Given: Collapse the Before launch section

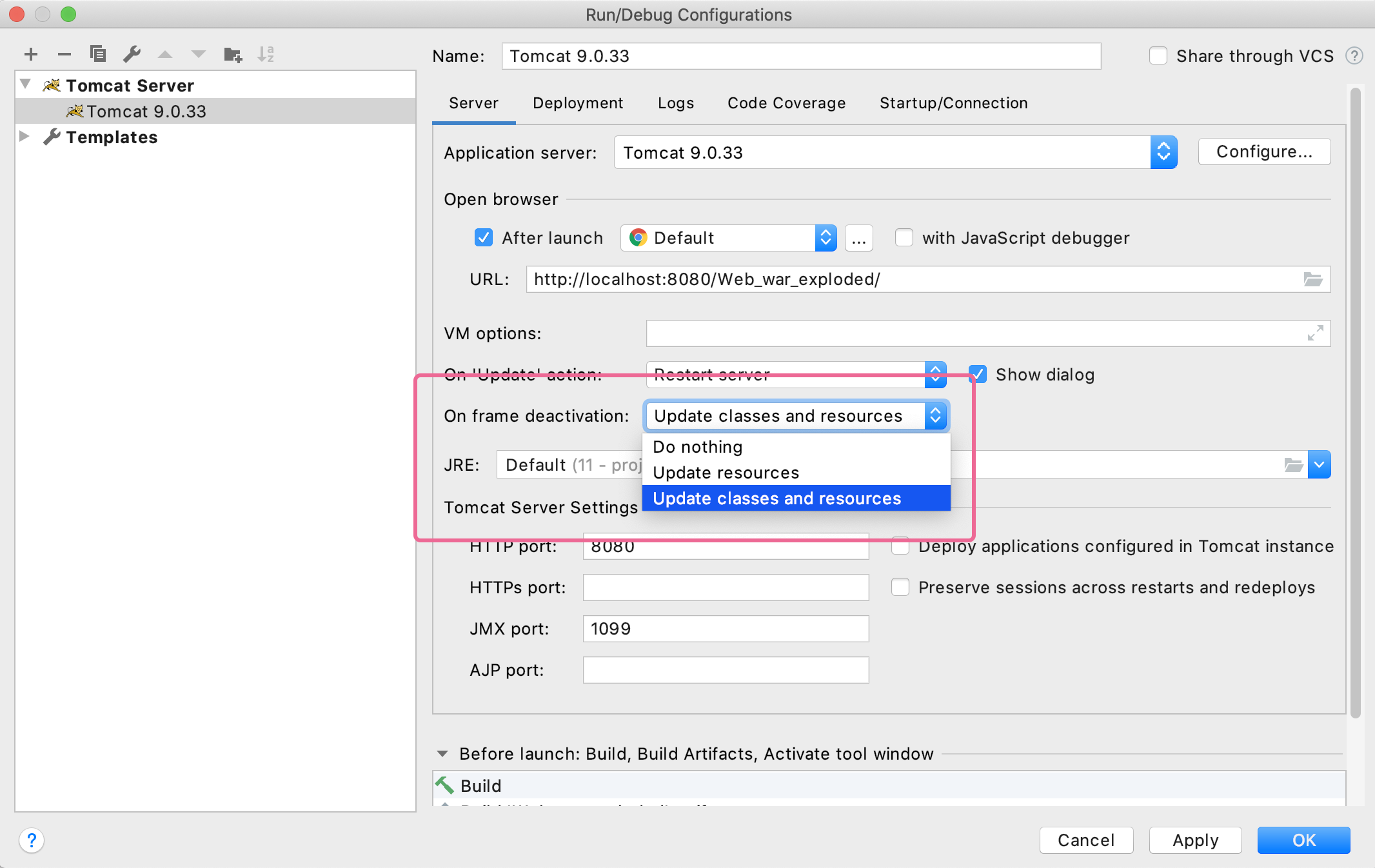Looking at the screenshot, I should click(x=442, y=754).
